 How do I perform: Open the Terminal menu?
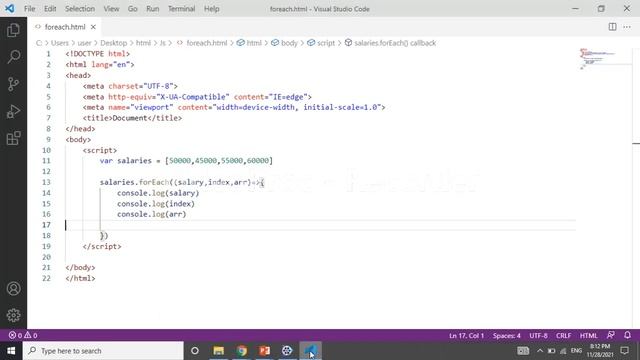[x=182, y=9]
